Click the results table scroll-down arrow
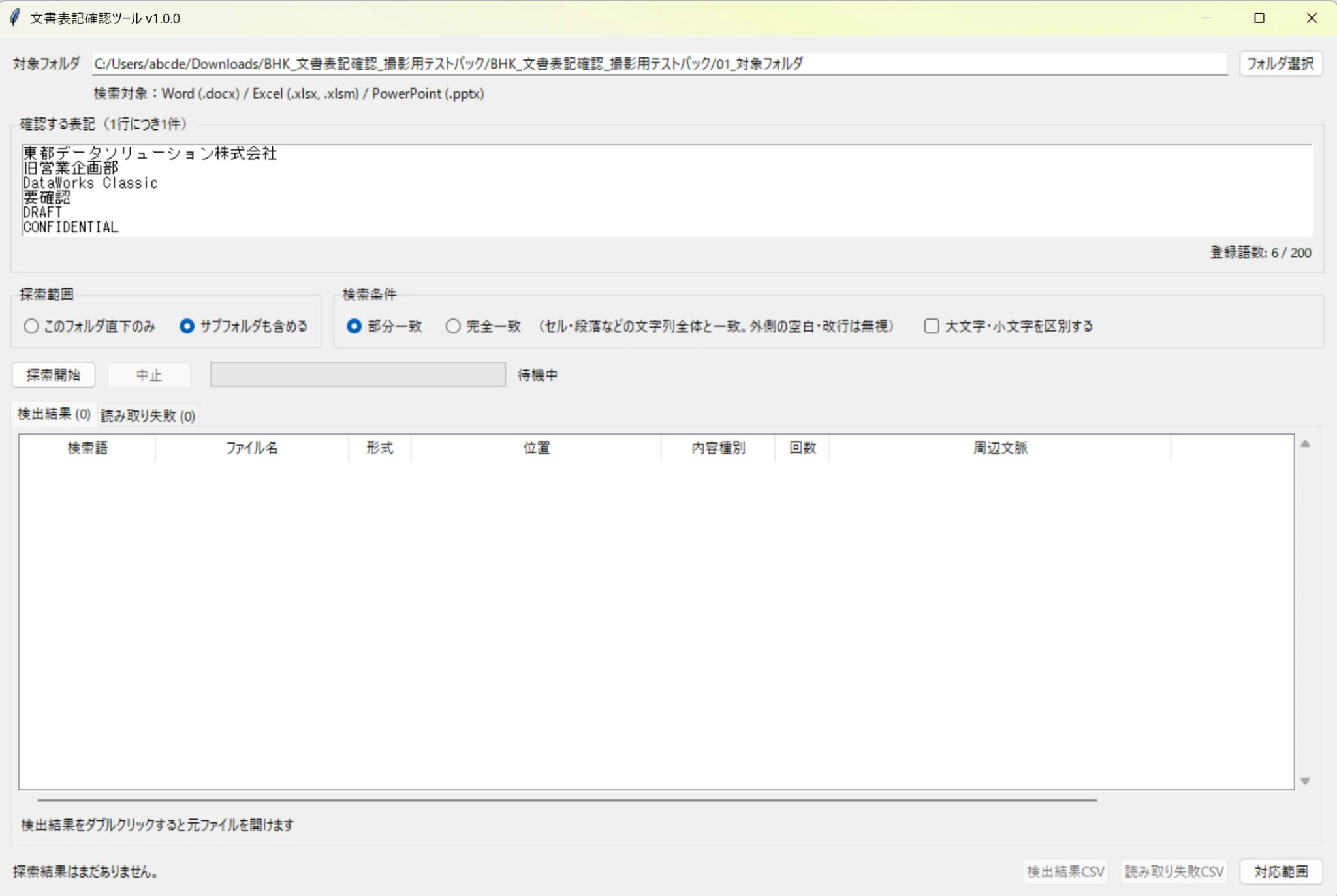This screenshot has width=1337, height=896. 1305,781
